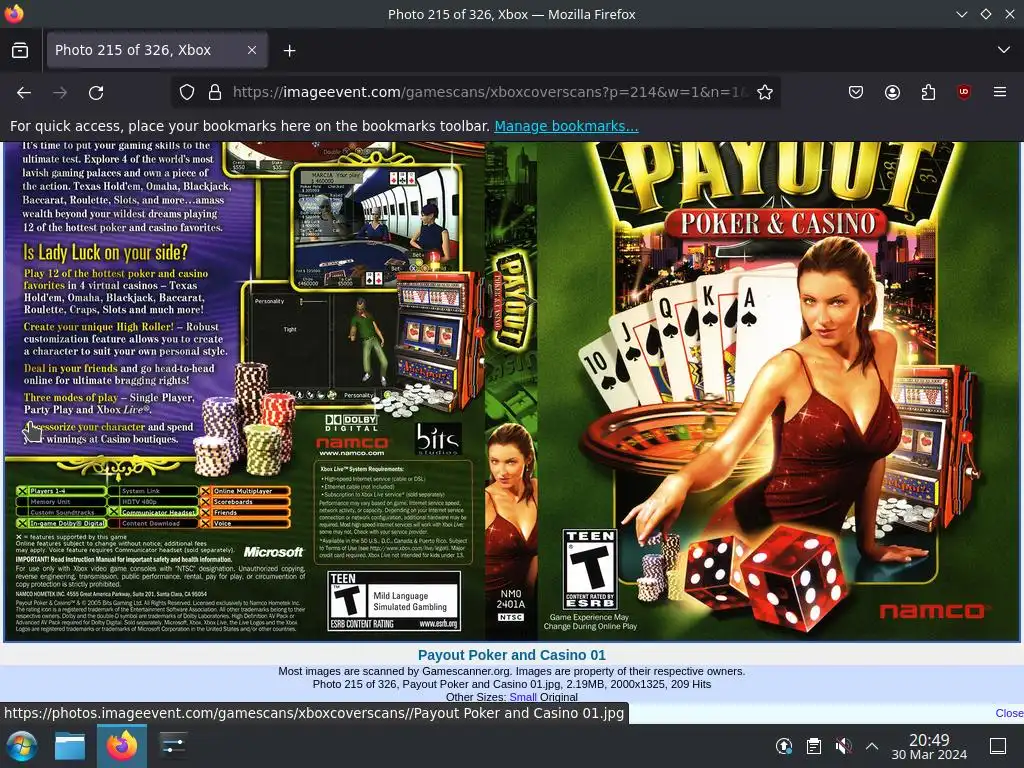Click the forward navigation arrow
1024x768 pixels.
tap(60, 93)
